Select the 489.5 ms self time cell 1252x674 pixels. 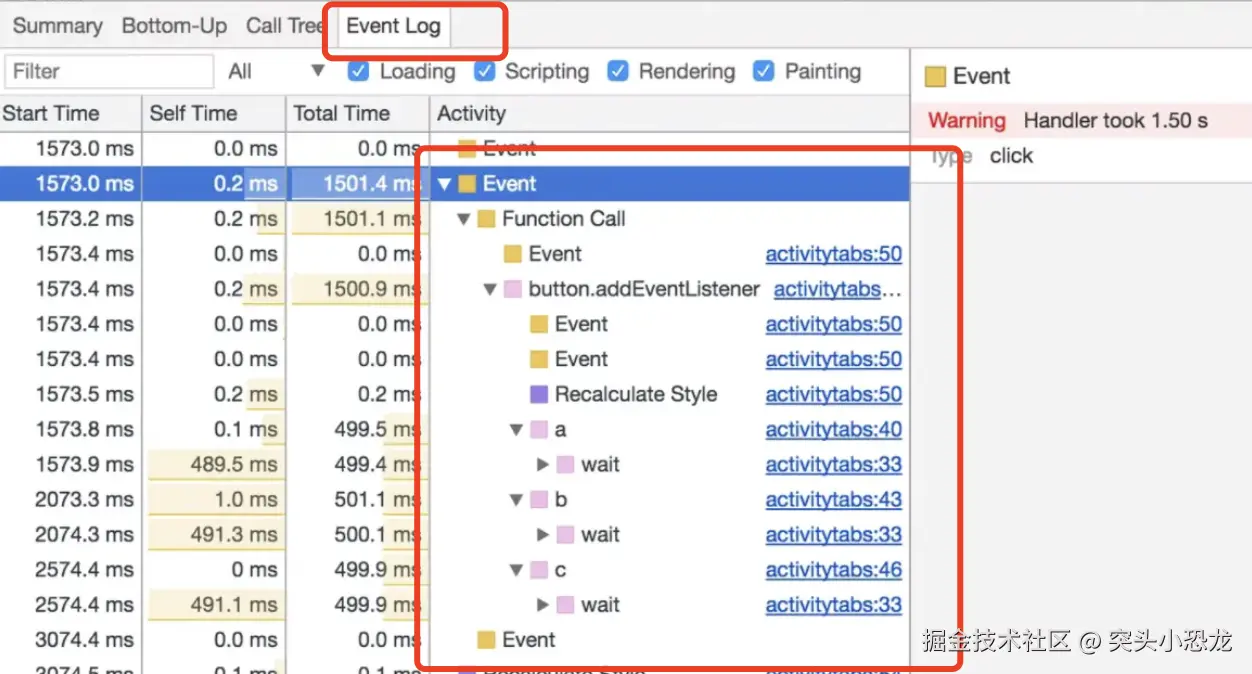click(214, 464)
